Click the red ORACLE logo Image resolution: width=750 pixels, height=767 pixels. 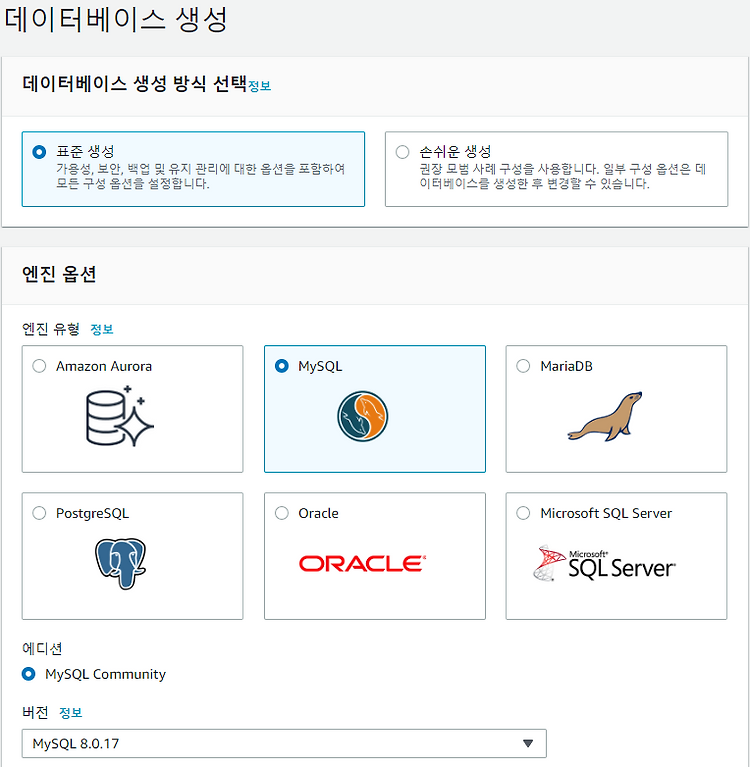point(363,564)
